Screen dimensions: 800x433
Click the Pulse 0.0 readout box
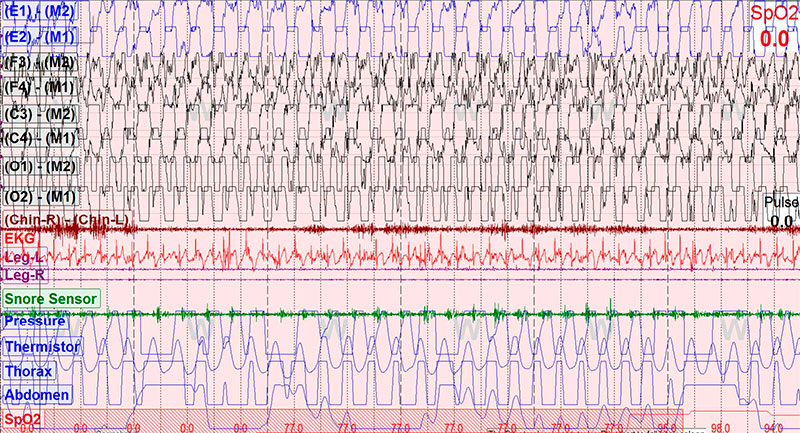pos(781,211)
